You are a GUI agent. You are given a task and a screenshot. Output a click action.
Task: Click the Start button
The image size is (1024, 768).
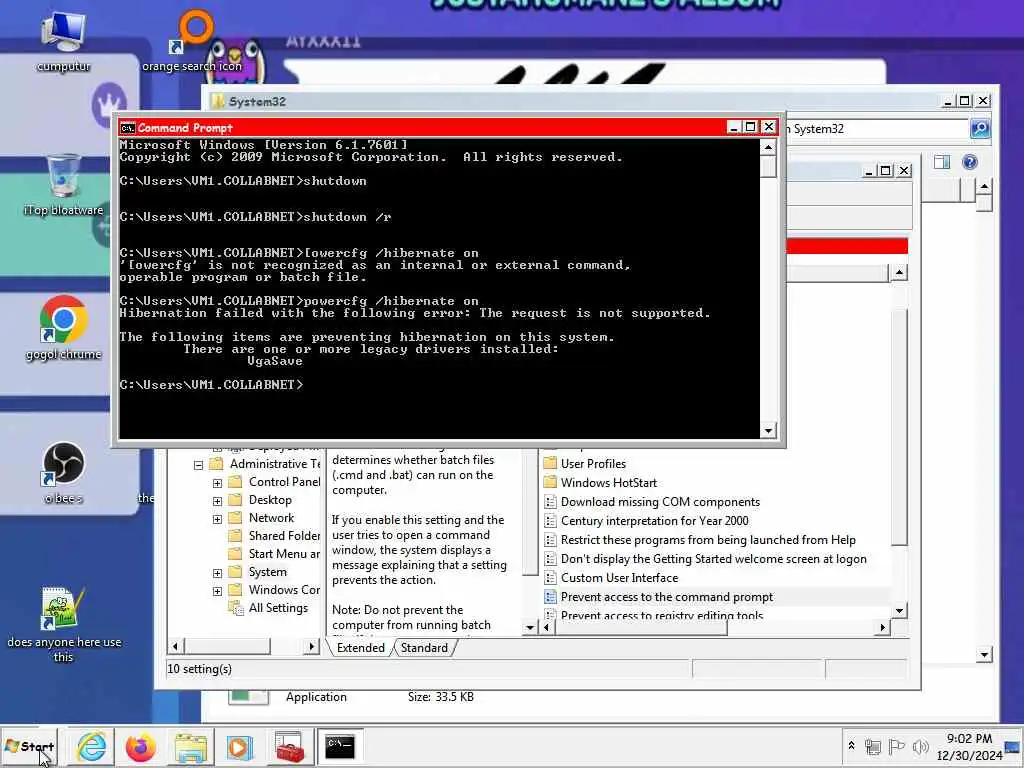[29, 746]
